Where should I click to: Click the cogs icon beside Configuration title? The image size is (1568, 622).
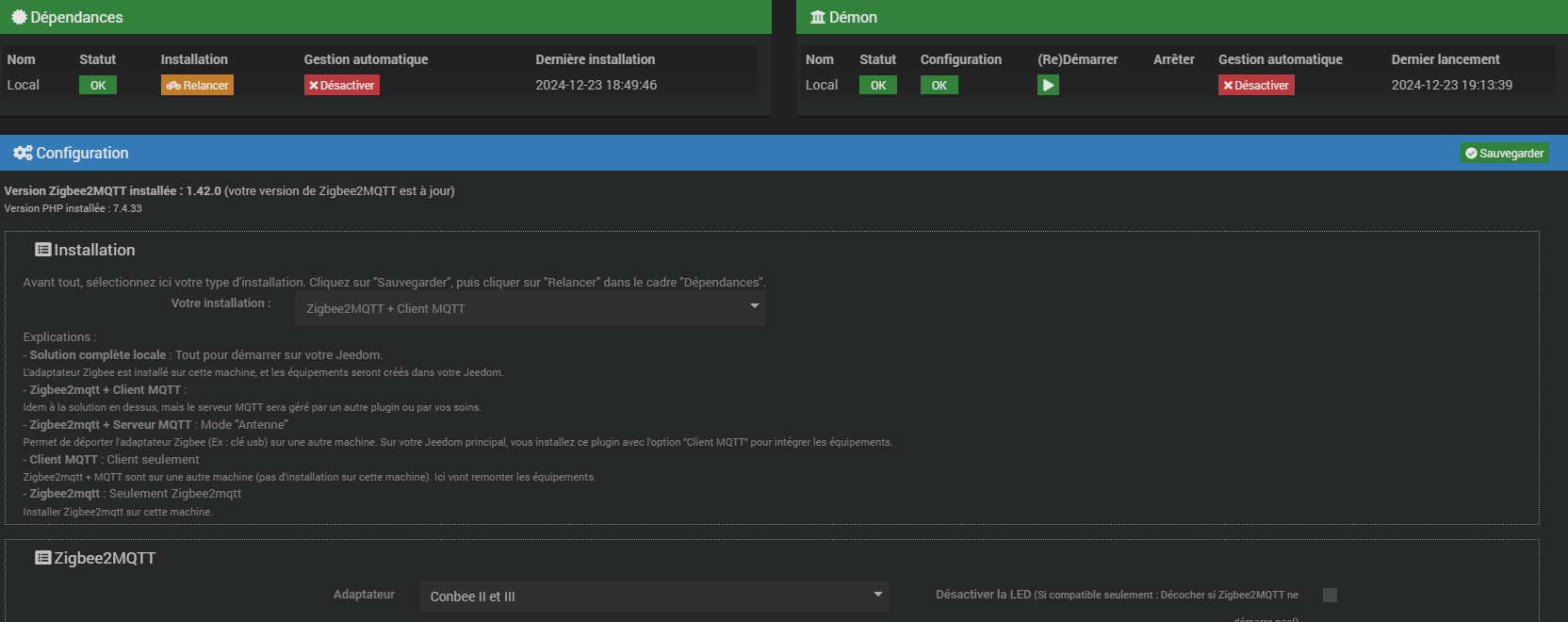23,153
